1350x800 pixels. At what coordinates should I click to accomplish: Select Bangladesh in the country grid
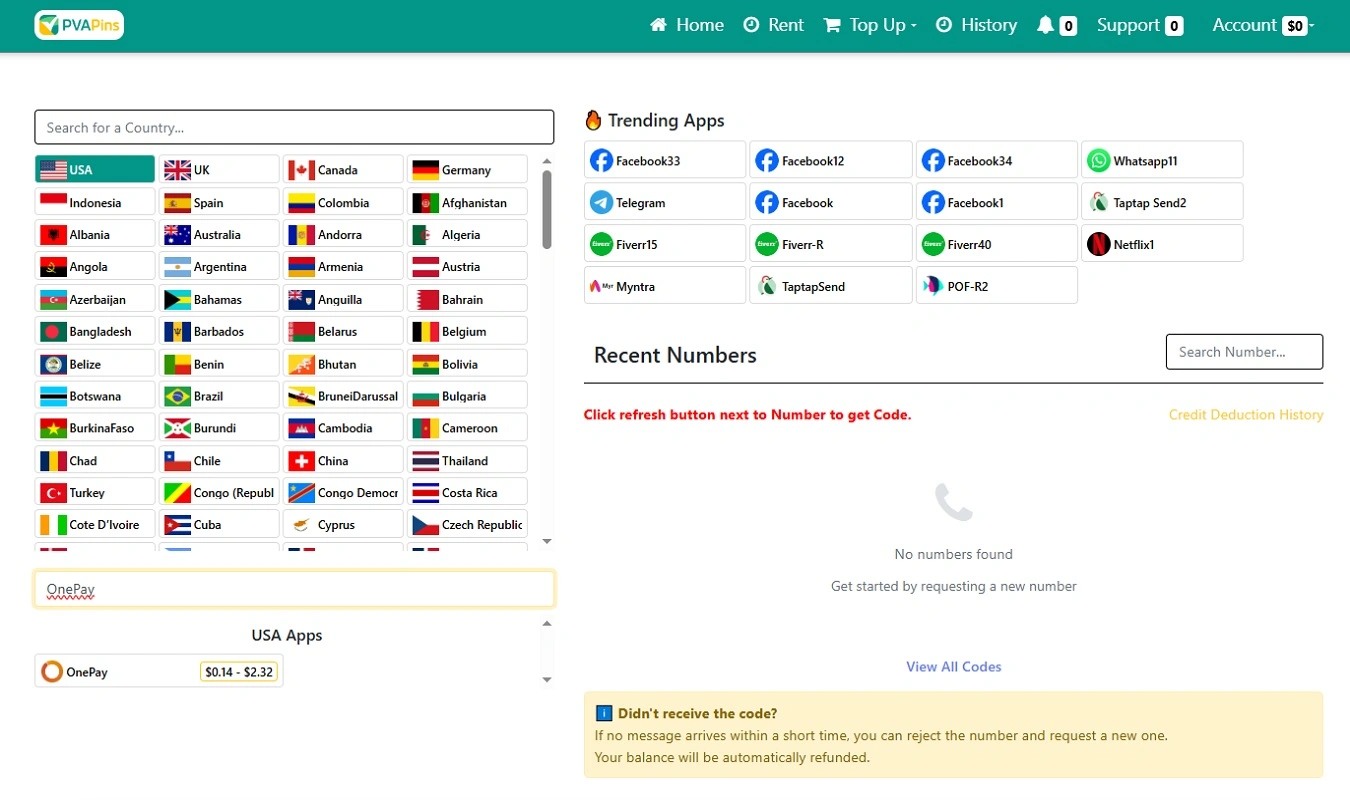tap(95, 331)
